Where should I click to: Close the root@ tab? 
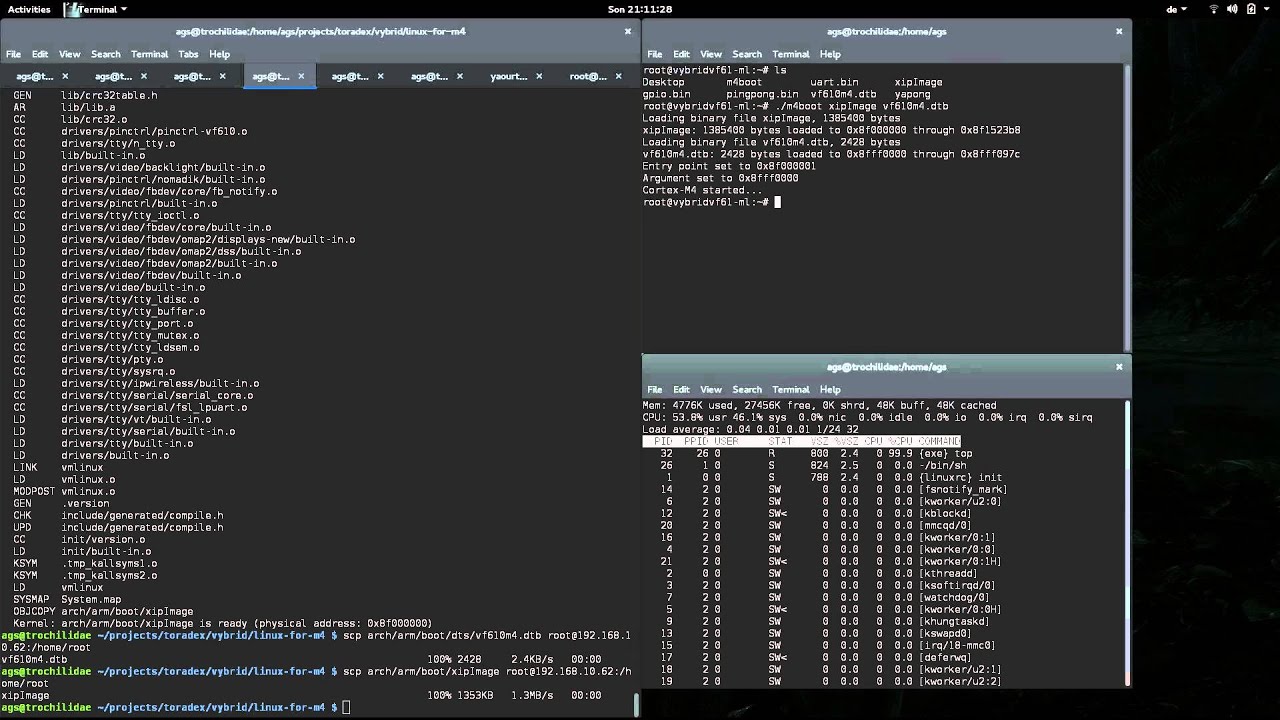click(618, 76)
